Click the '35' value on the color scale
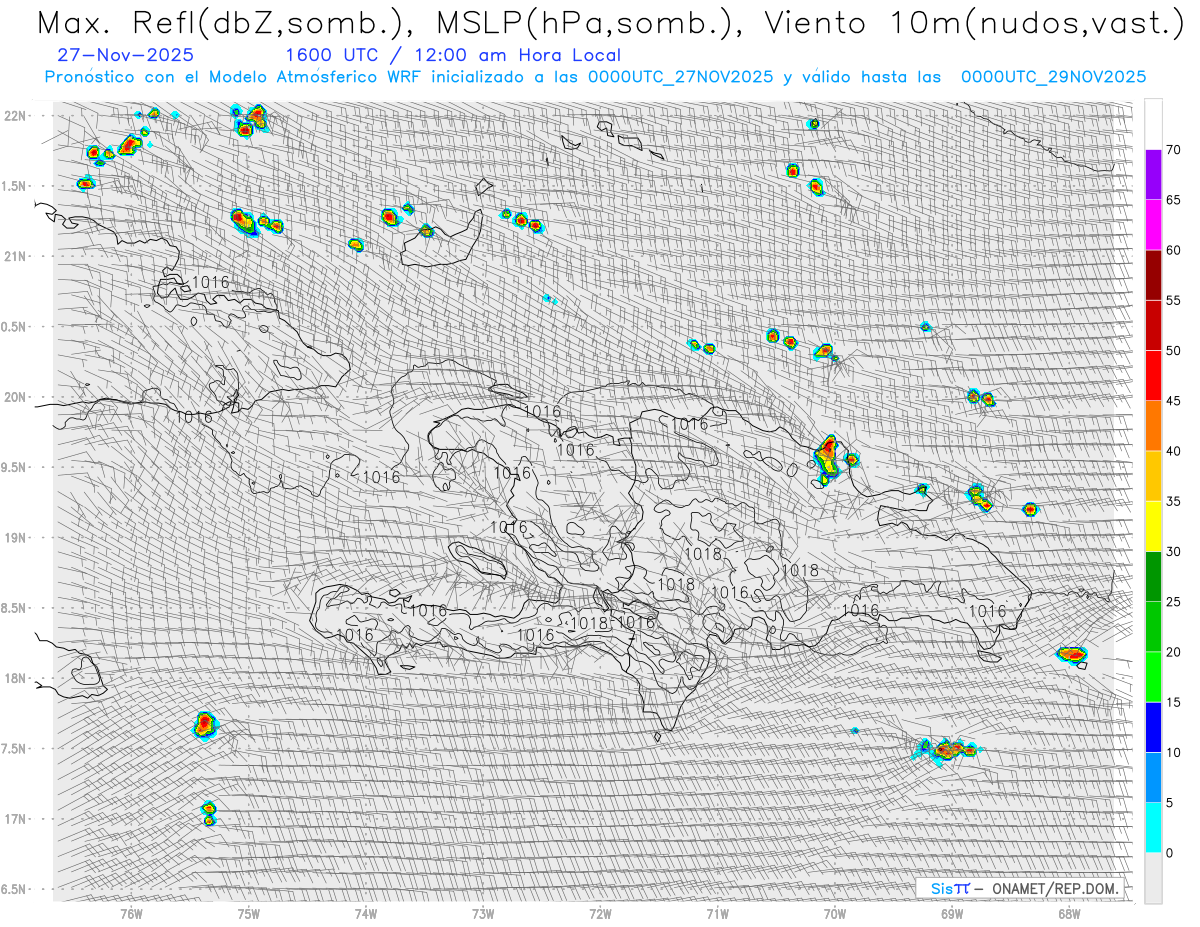The width and height of the screenshot is (1200, 927). pos(1173,501)
